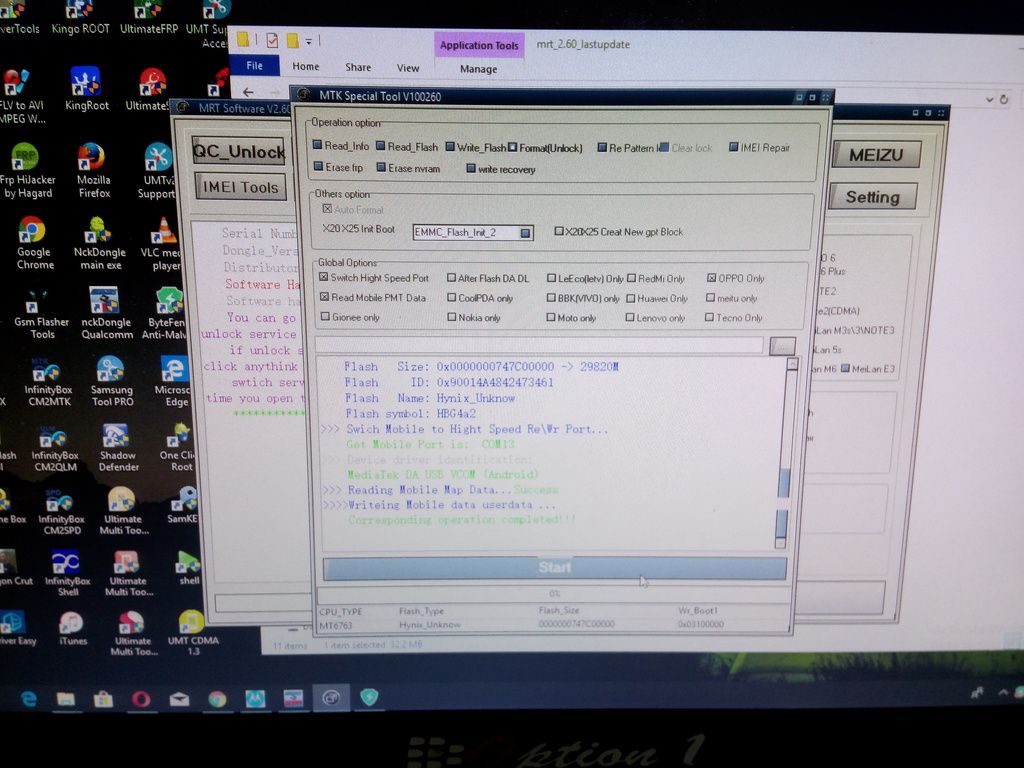Uncheck Switch Hight Speed Port option

[x=325, y=278]
